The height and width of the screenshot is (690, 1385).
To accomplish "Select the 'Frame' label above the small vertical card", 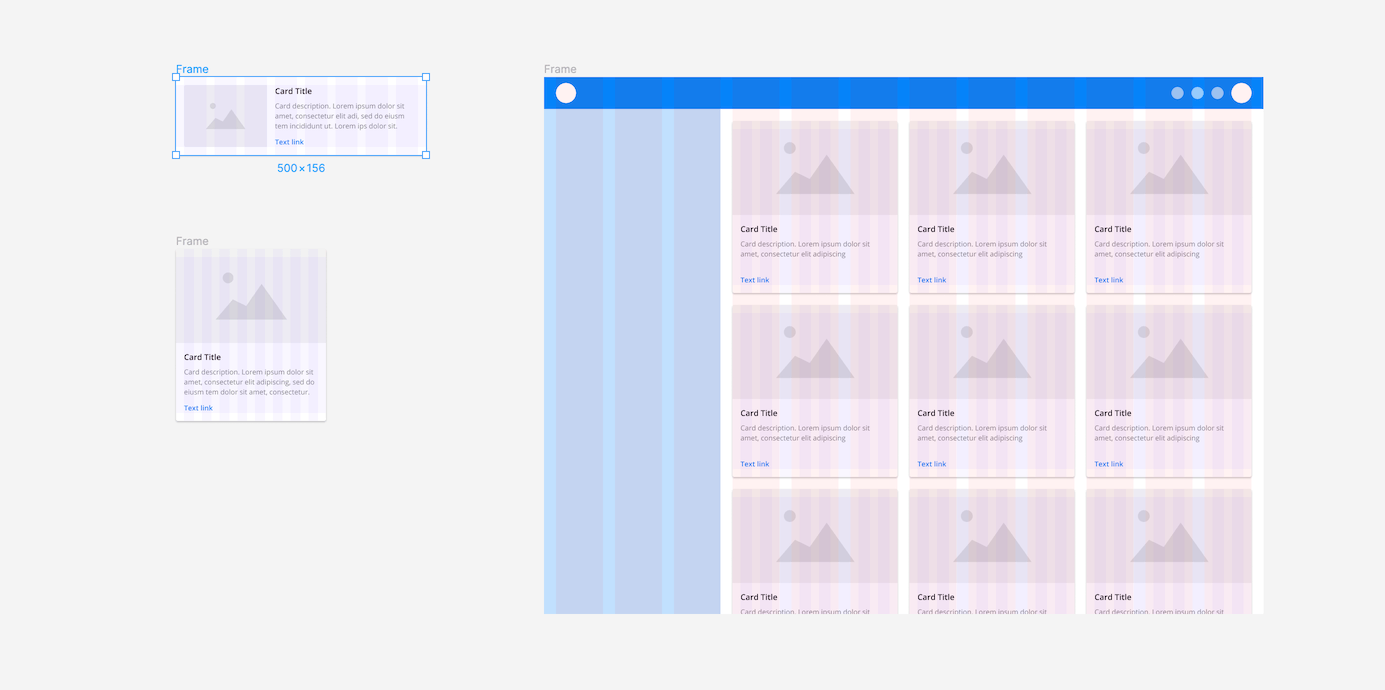I will click(x=192, y=241).
